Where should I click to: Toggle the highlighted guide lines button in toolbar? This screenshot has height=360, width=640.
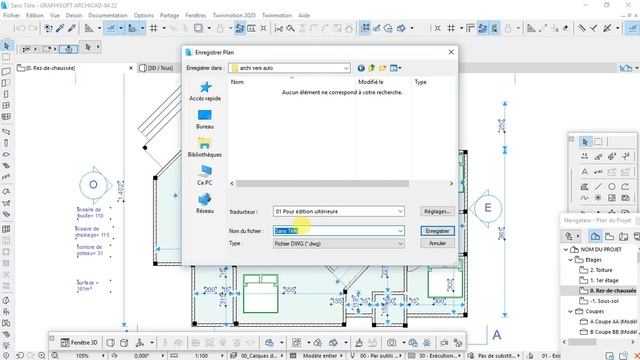pos(110,28)
